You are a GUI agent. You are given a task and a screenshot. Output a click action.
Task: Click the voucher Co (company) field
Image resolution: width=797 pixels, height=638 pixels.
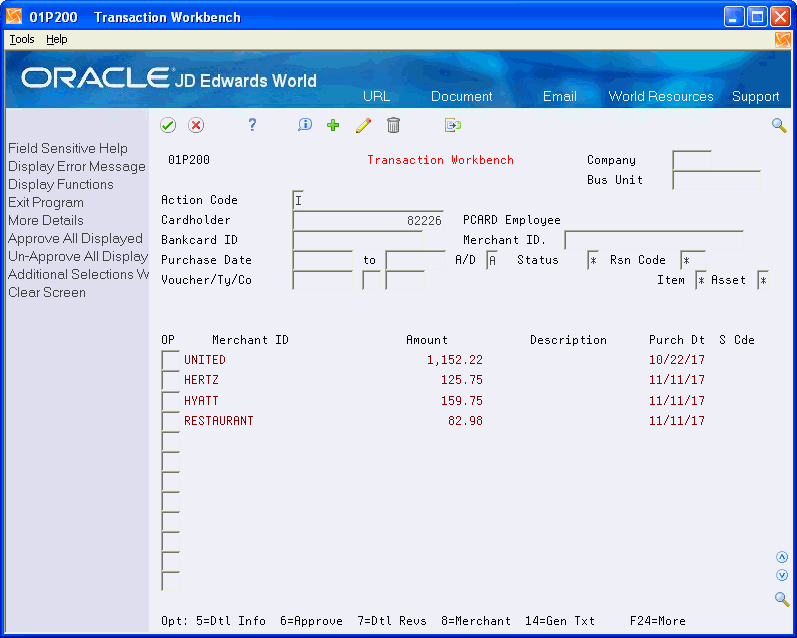click(x=405, y=280)
